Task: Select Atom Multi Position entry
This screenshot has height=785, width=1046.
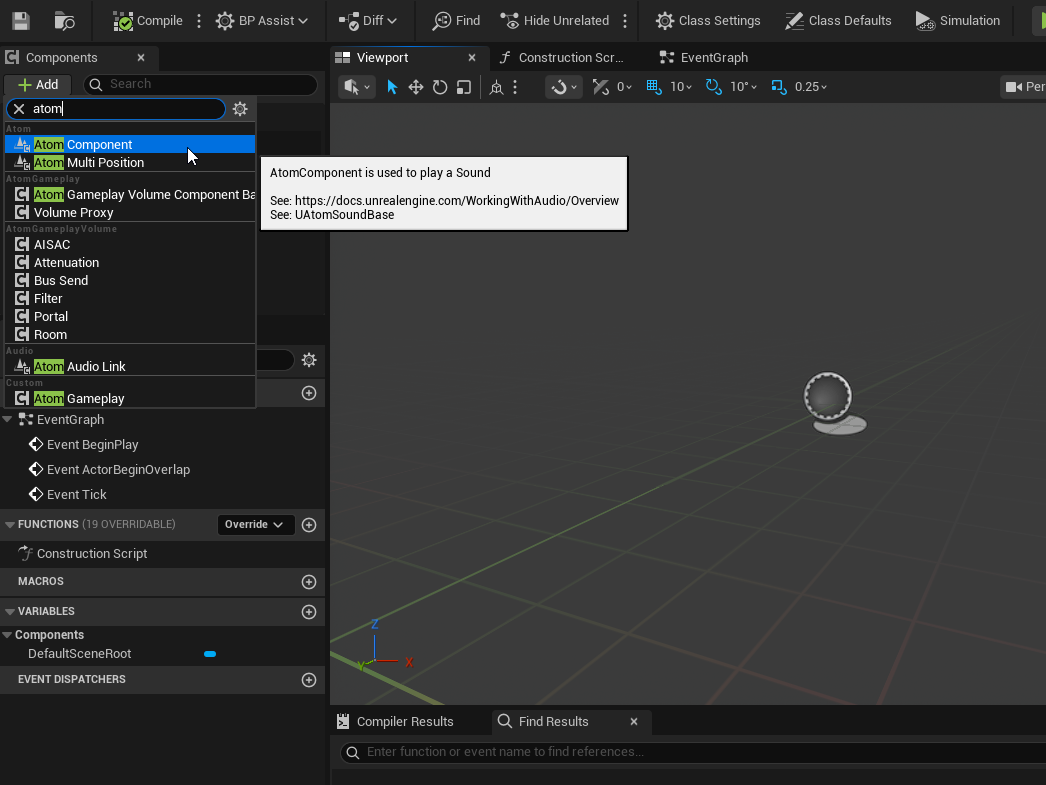Action: click(x=130, y=162)
